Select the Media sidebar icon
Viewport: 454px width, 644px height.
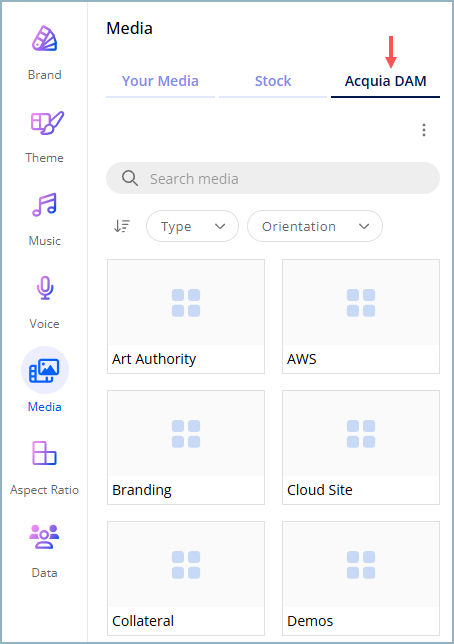coord(44,370)
